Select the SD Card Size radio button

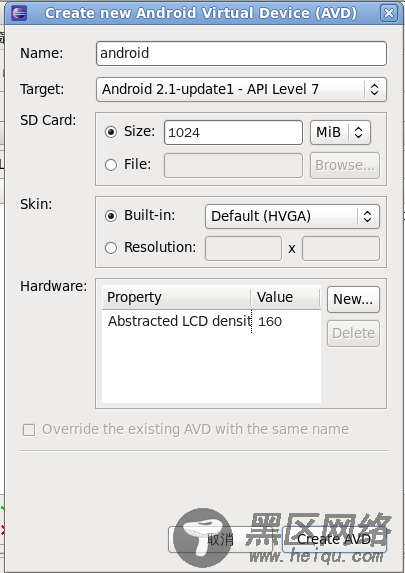click(x=111, y=132)
